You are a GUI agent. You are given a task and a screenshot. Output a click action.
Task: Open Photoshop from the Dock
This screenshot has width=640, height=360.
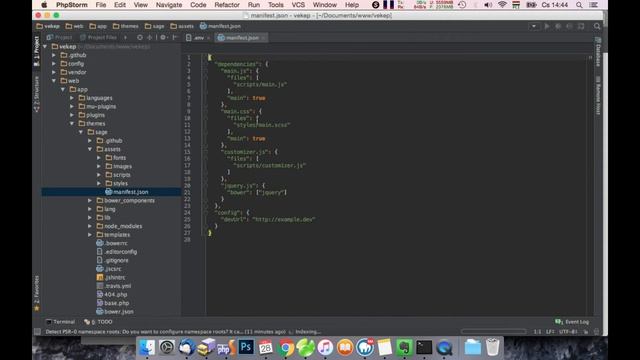click(246, 347)
